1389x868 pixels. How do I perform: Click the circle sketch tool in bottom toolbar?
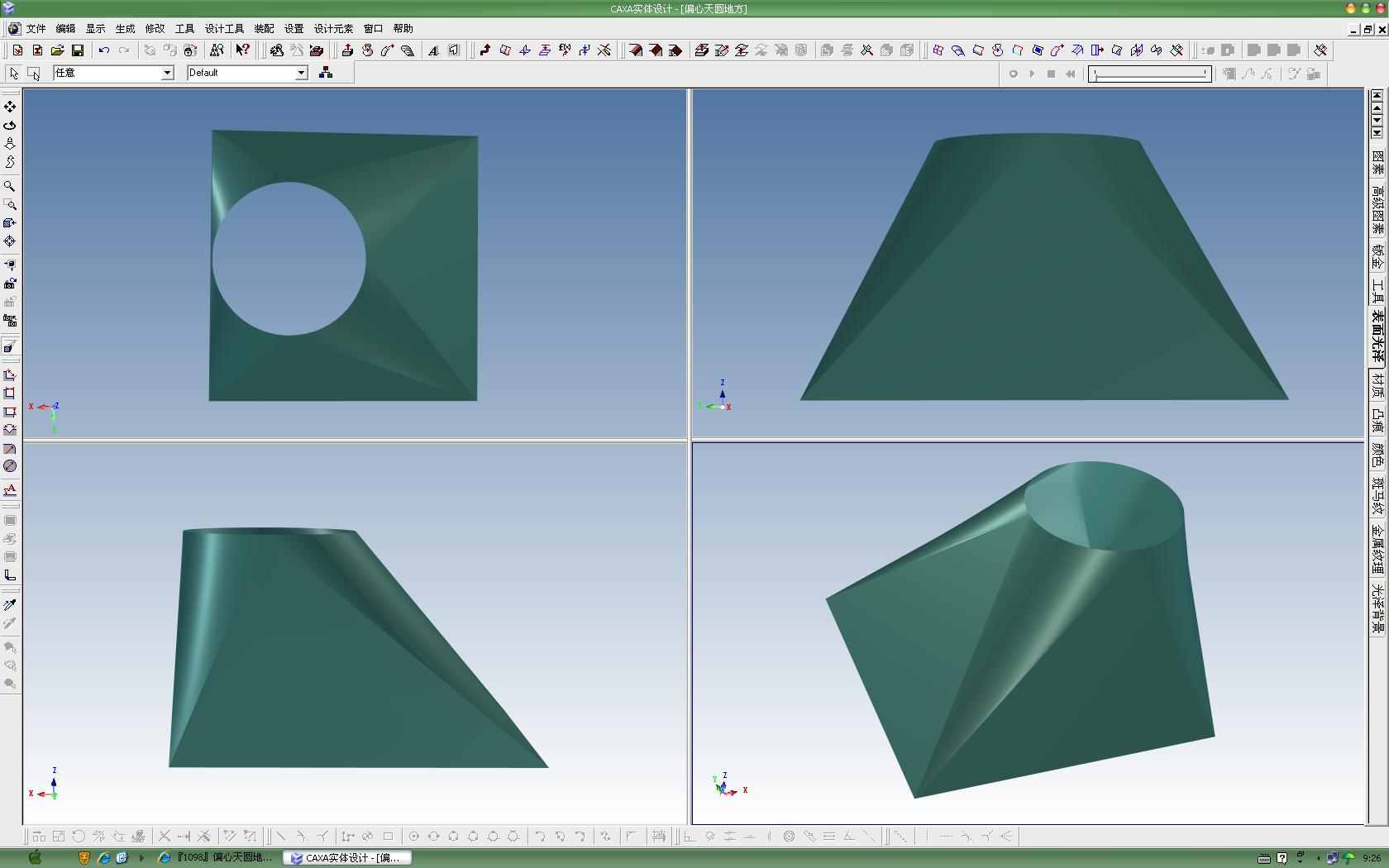[x=414, y=837]
